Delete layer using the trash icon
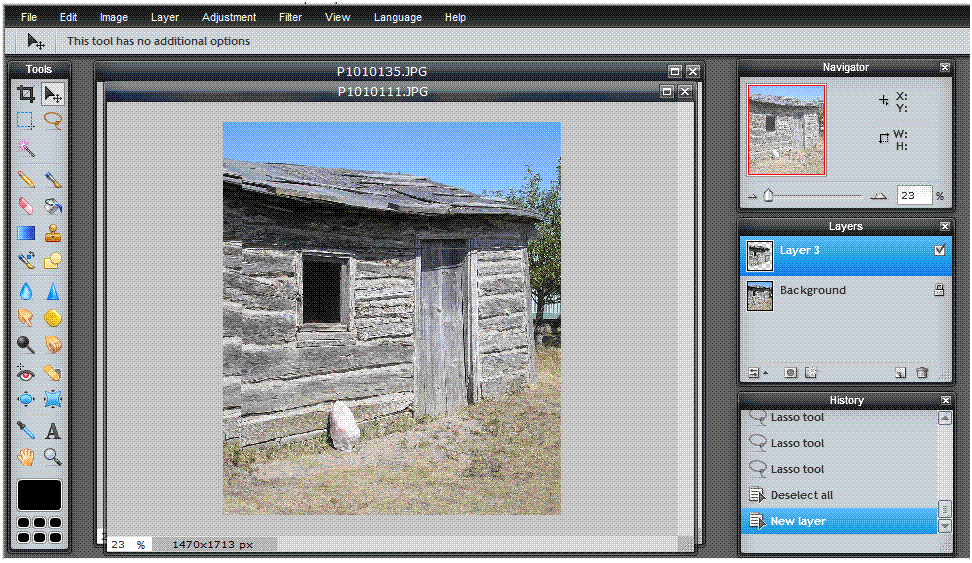This screenshot has height=563, width=972. (x=922, y=372)
